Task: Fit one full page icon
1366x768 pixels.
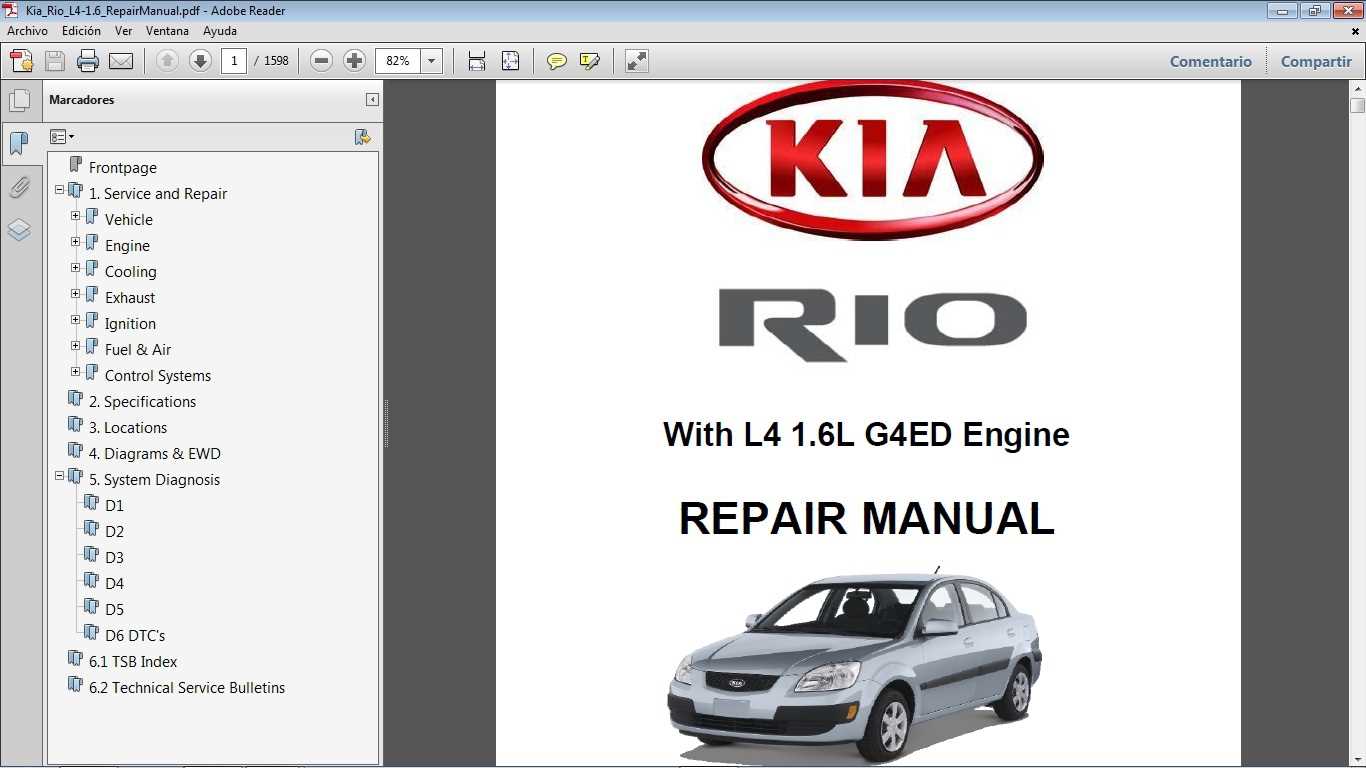Action: (x=510, y=61)
